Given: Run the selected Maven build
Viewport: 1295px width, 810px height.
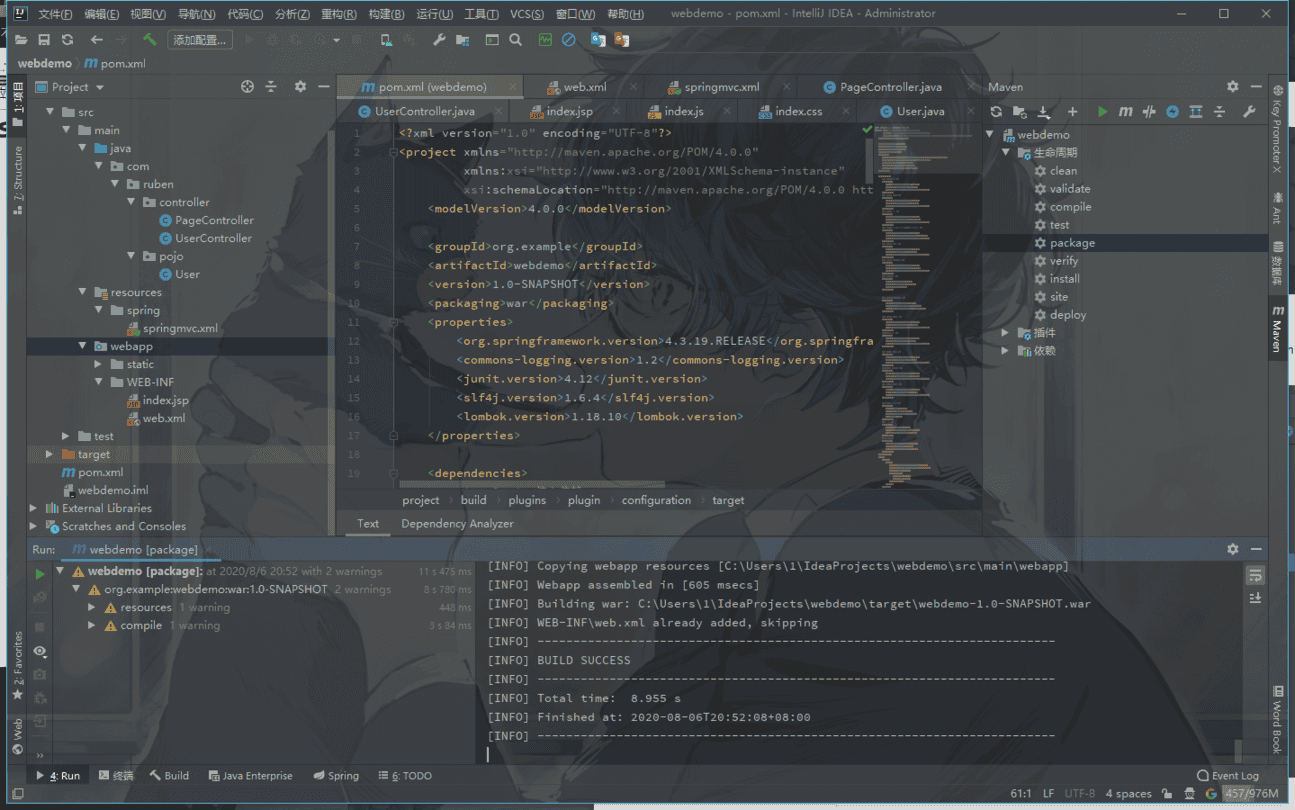Looking at the screenshot, I should (x=1102, y=112).
